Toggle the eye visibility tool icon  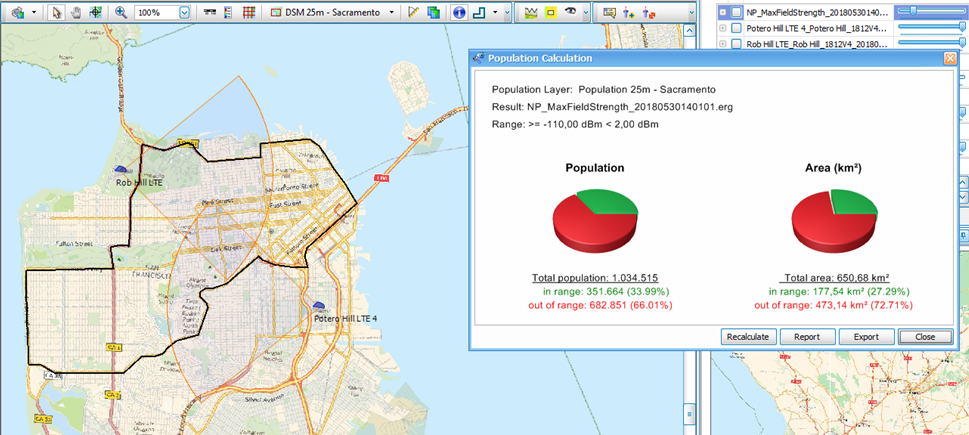point(570,12)
